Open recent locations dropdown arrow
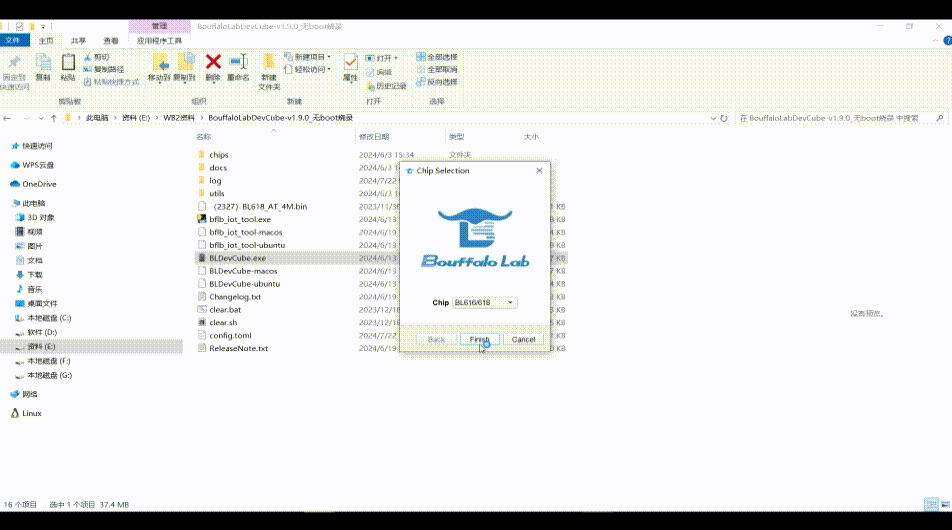This screenshot has width=952, height=530. [41, 118]
